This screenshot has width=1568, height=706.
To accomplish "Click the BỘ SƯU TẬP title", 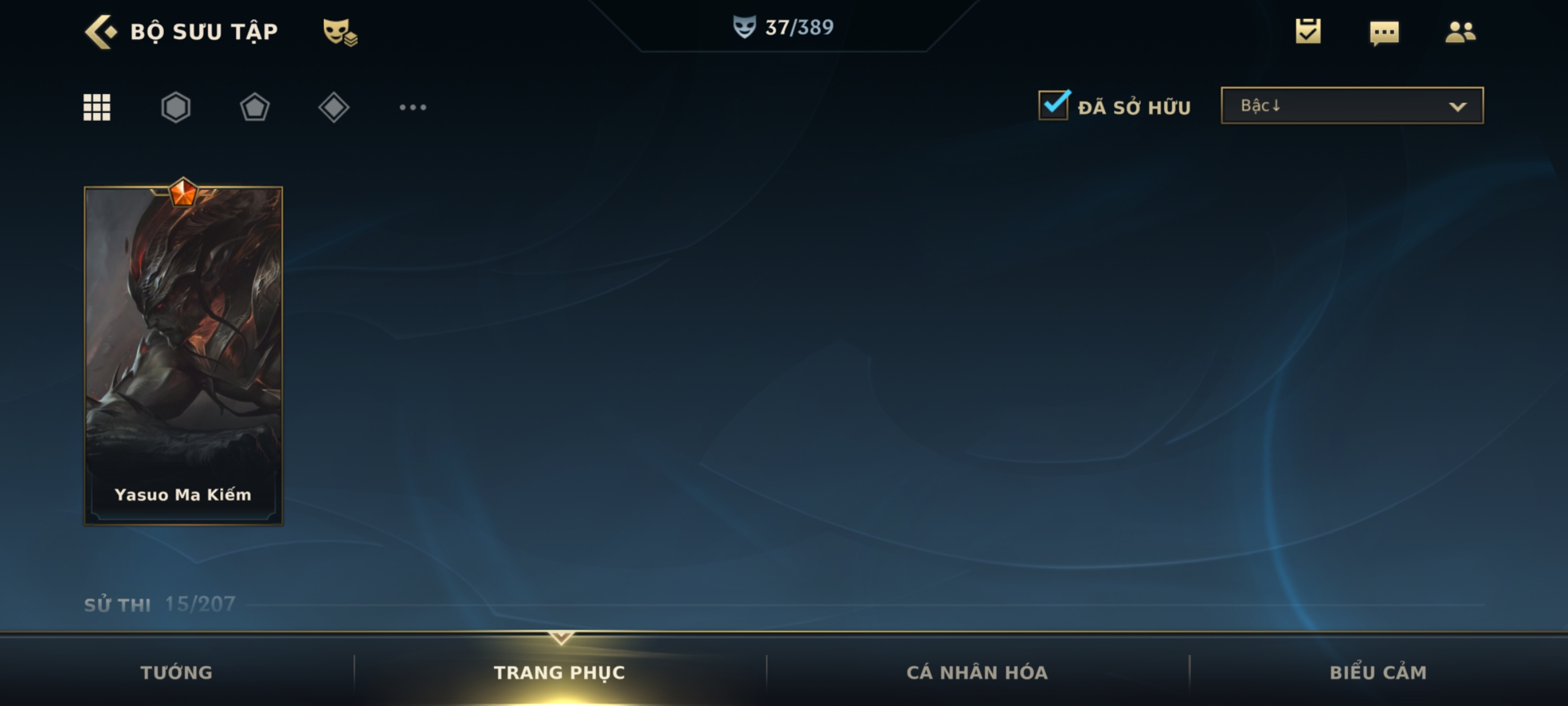I will [204, 31].
